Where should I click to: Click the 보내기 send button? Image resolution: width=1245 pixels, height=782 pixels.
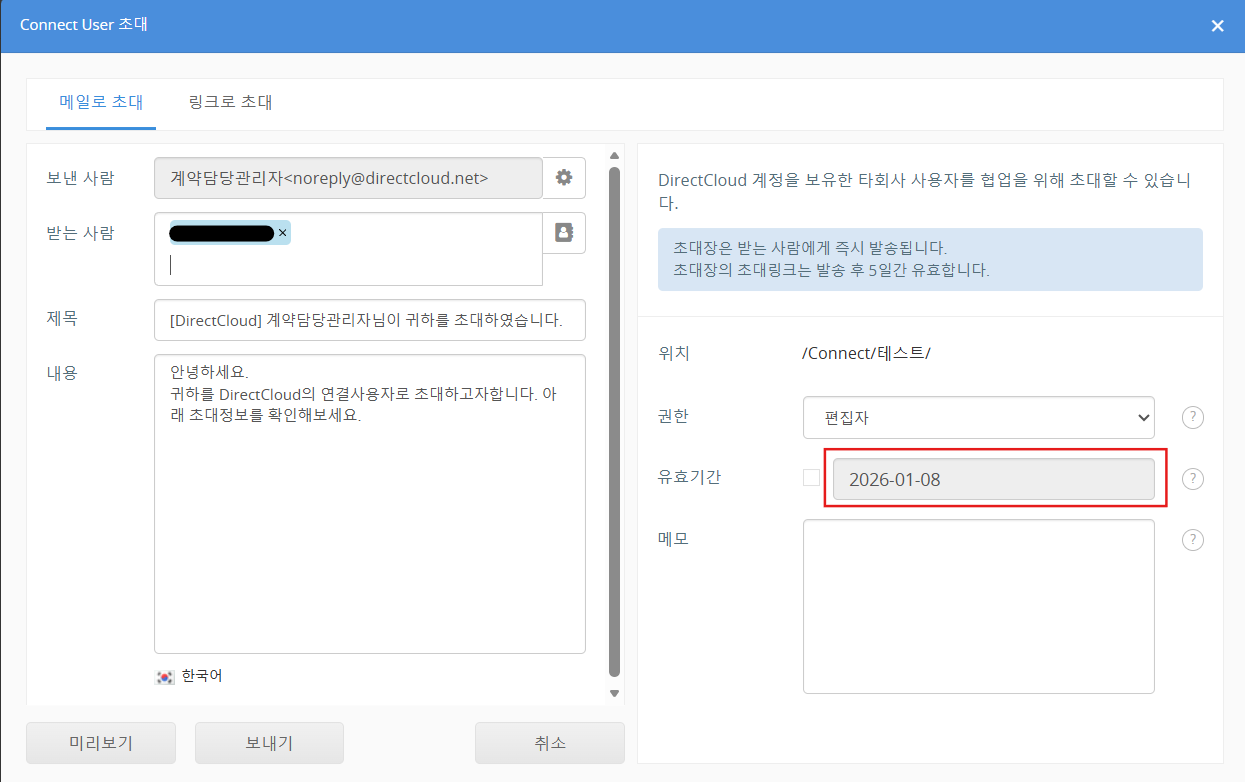point(269,743)
